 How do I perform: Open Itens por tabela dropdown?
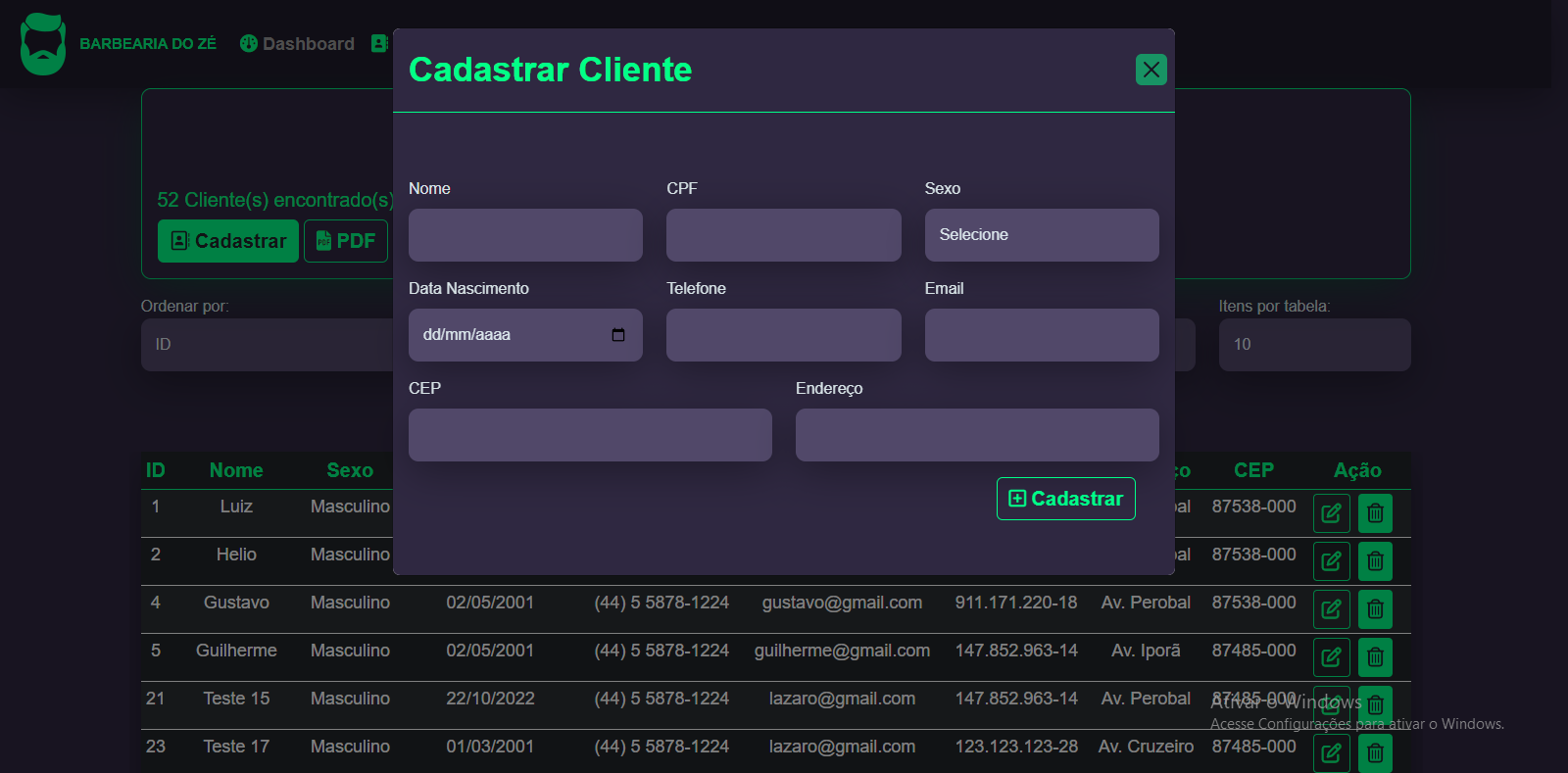[1314, 345]
